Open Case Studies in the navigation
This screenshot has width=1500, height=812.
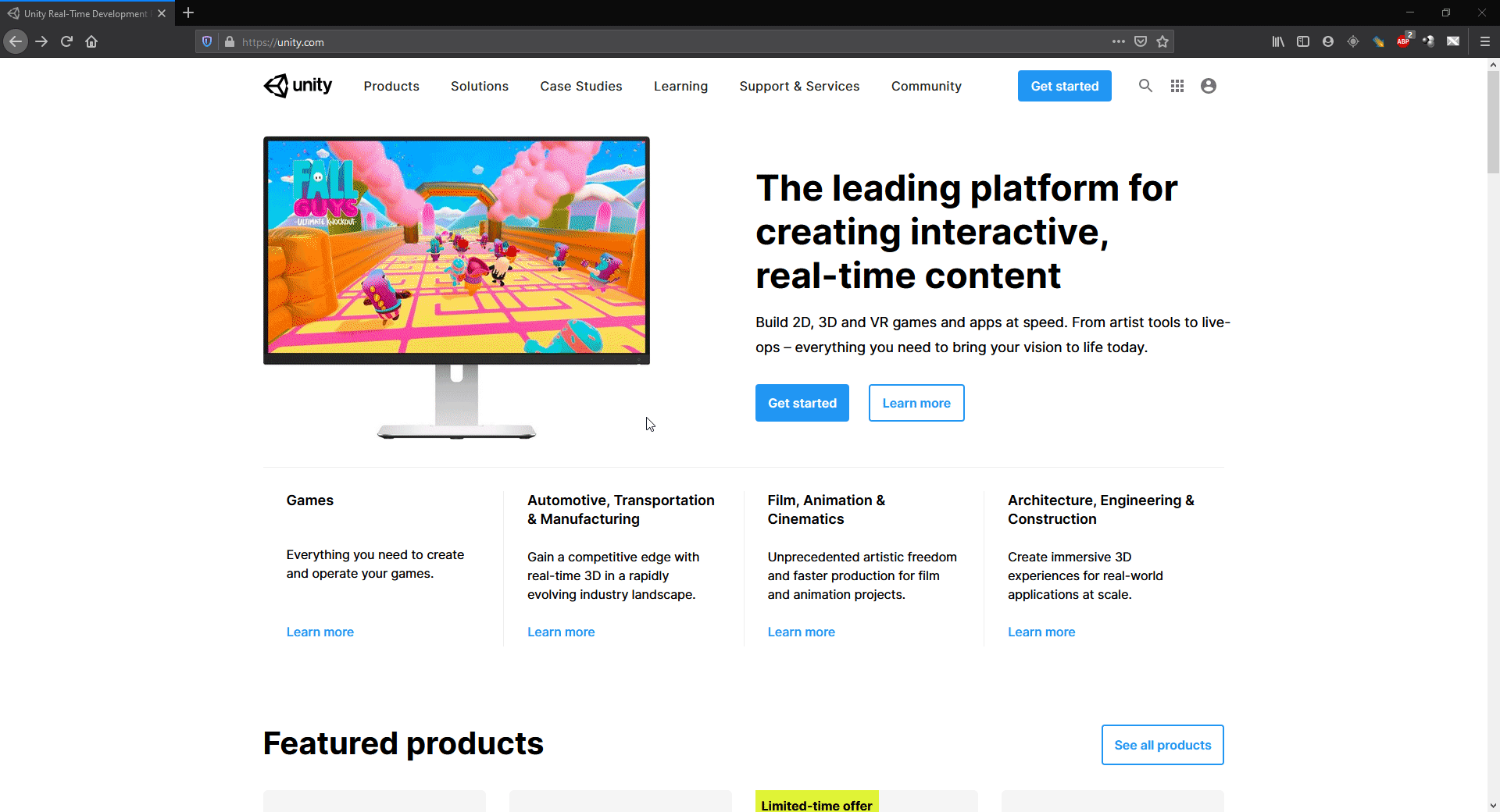581,86
